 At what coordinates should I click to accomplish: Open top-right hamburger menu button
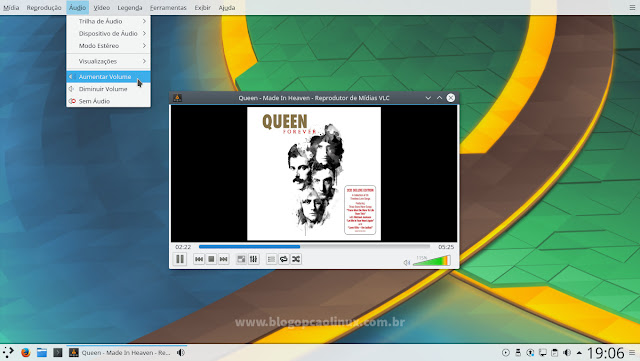point(632,7)
